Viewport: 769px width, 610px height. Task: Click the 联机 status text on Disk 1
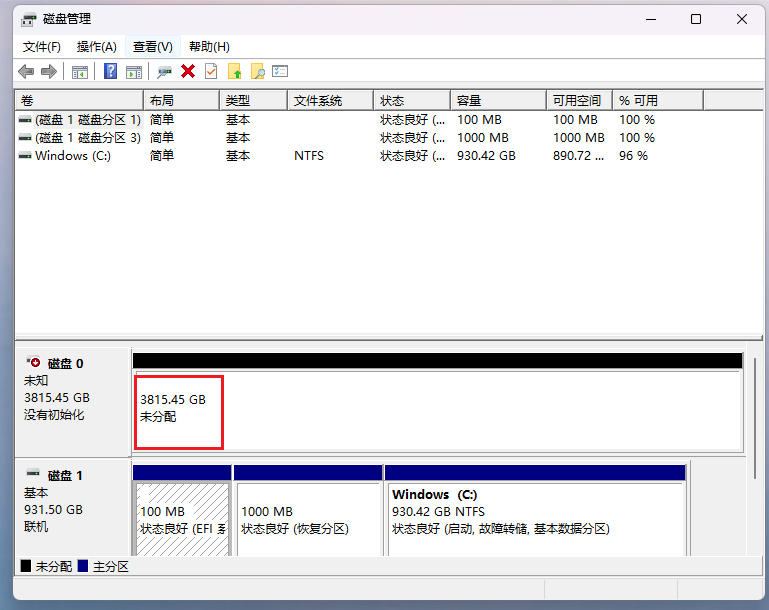[x=36, y=527]
